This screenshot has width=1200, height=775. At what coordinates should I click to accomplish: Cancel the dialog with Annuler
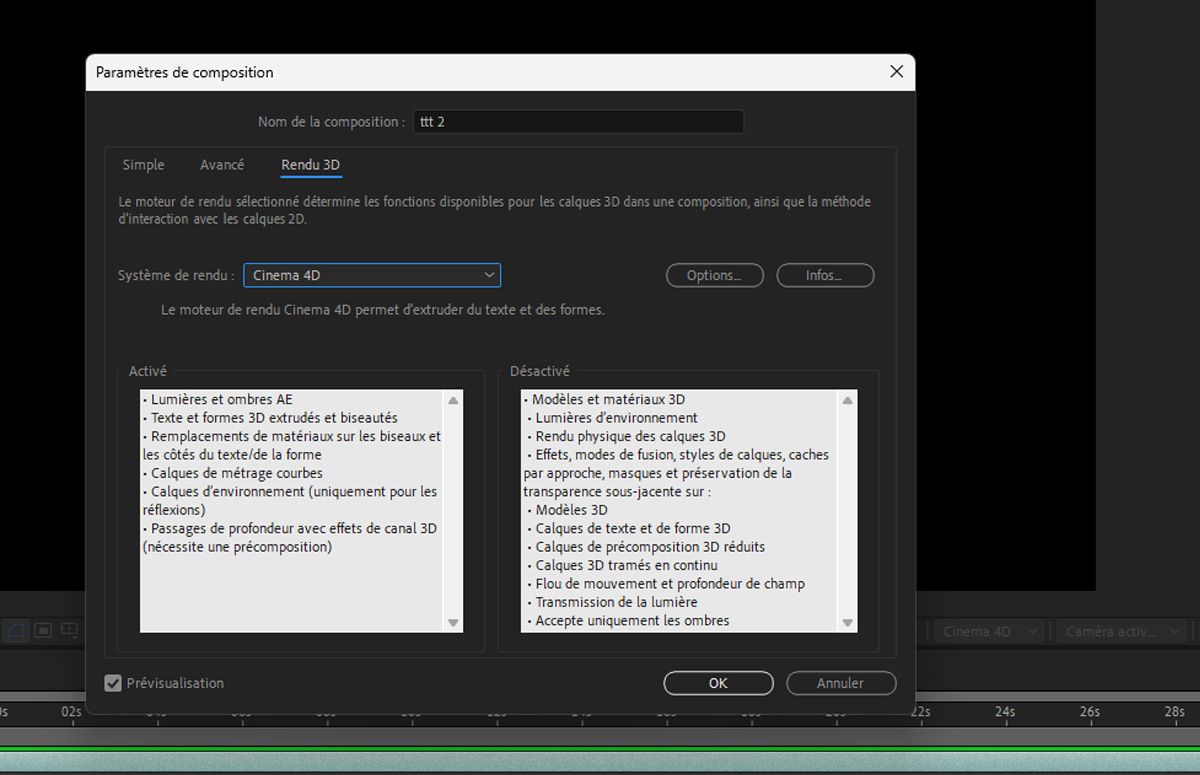click(840, 683)
